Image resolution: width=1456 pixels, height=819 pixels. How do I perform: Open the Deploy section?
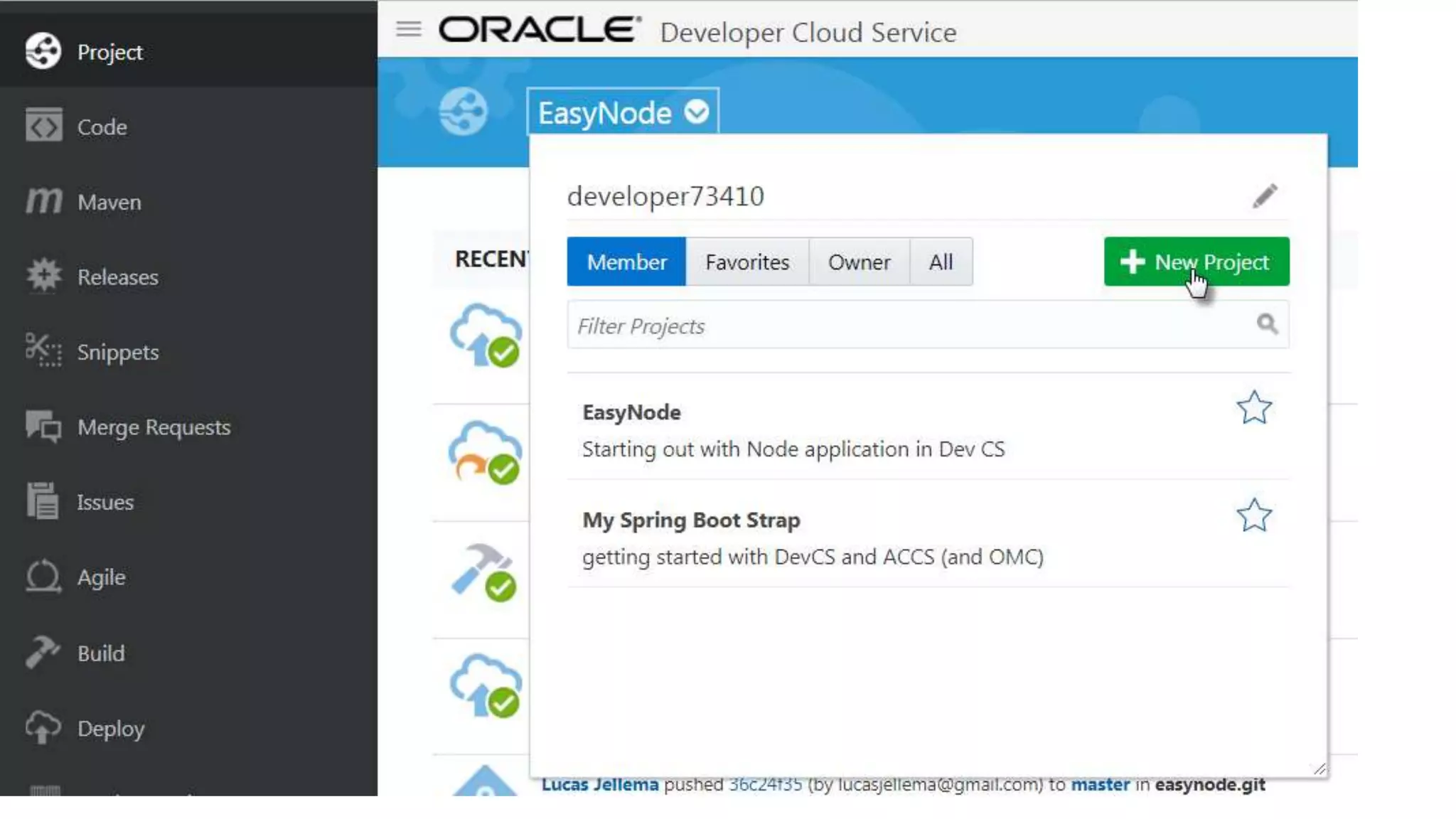point(110,729)
